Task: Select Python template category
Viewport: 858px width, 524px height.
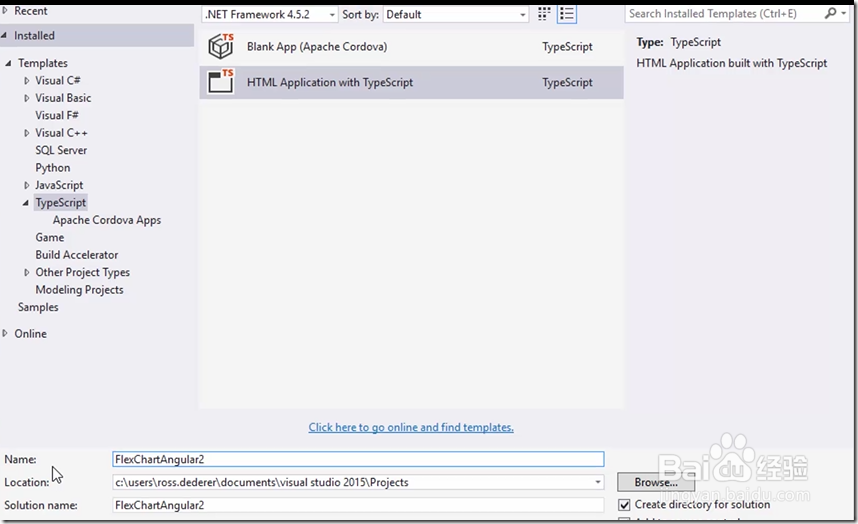Action: pos(53,168)
